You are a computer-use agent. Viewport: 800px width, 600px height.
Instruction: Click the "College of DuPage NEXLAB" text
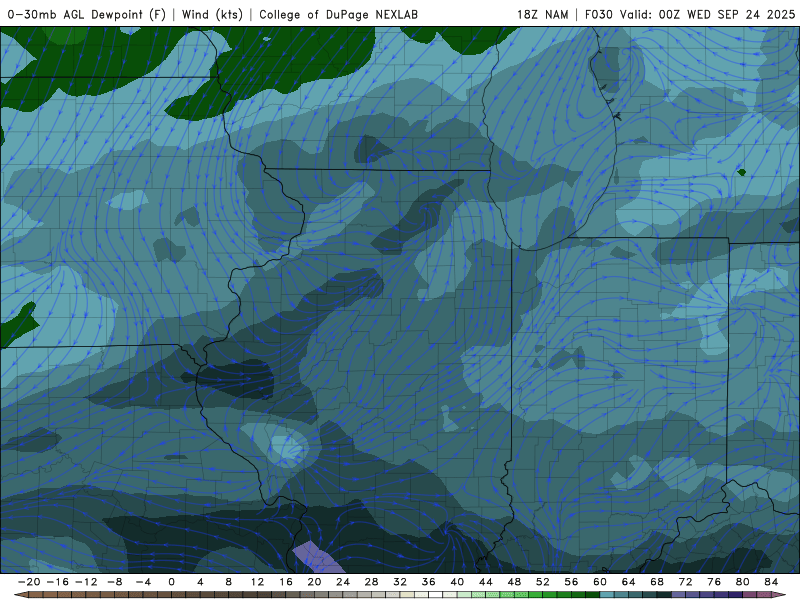pyautogui.click(x=338, y=14)
